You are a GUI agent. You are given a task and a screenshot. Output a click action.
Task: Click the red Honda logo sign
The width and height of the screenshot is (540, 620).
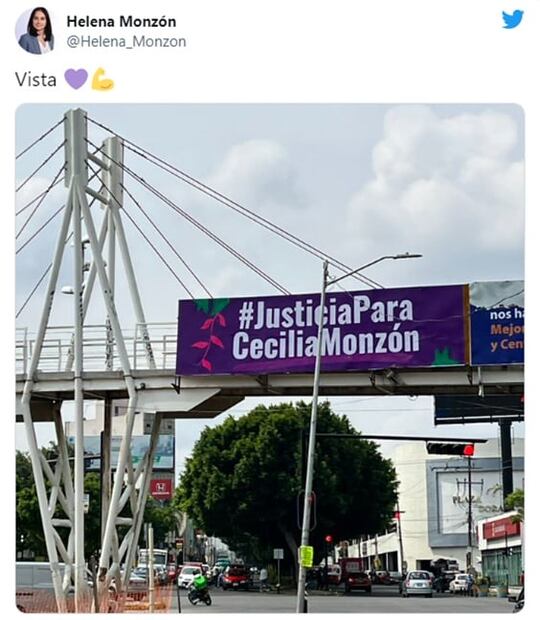coord(161,488)
